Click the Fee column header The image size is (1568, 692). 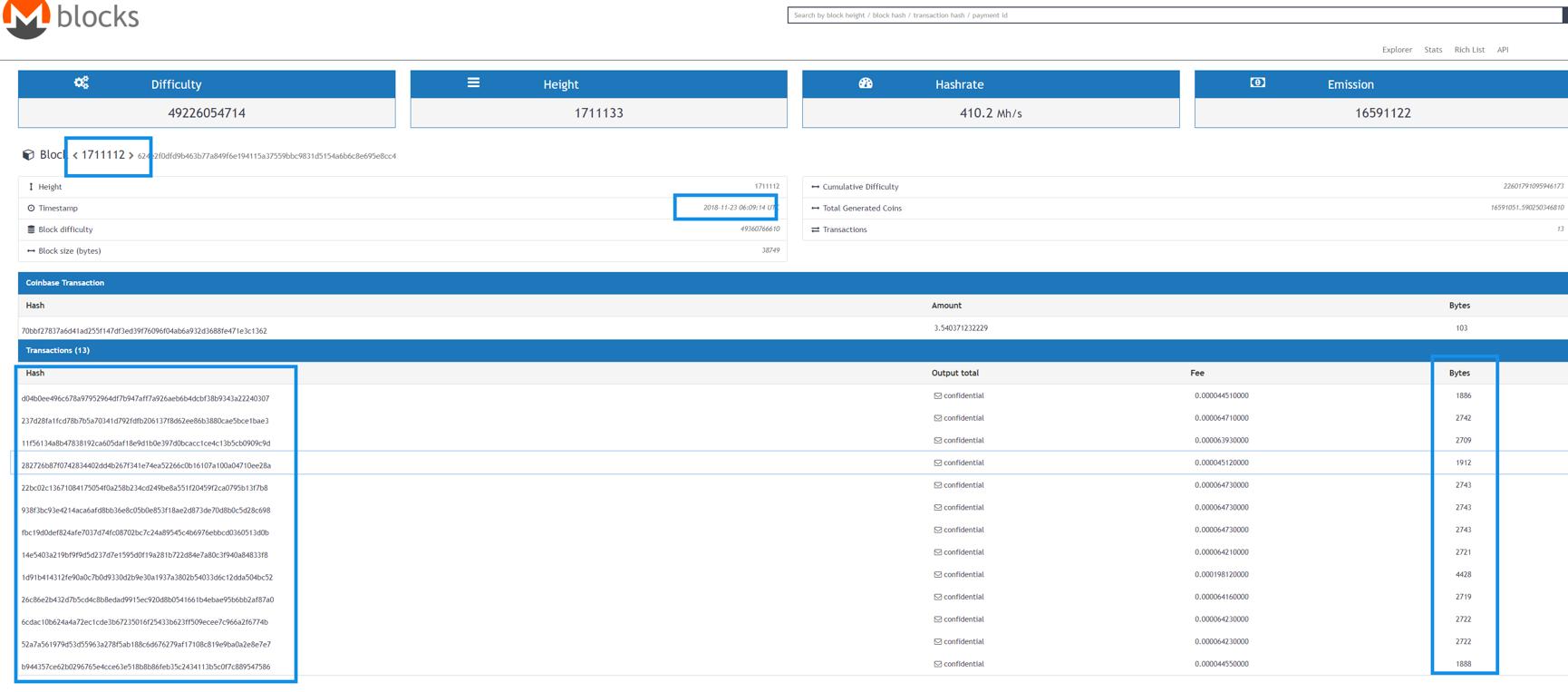pos(1197,373)
